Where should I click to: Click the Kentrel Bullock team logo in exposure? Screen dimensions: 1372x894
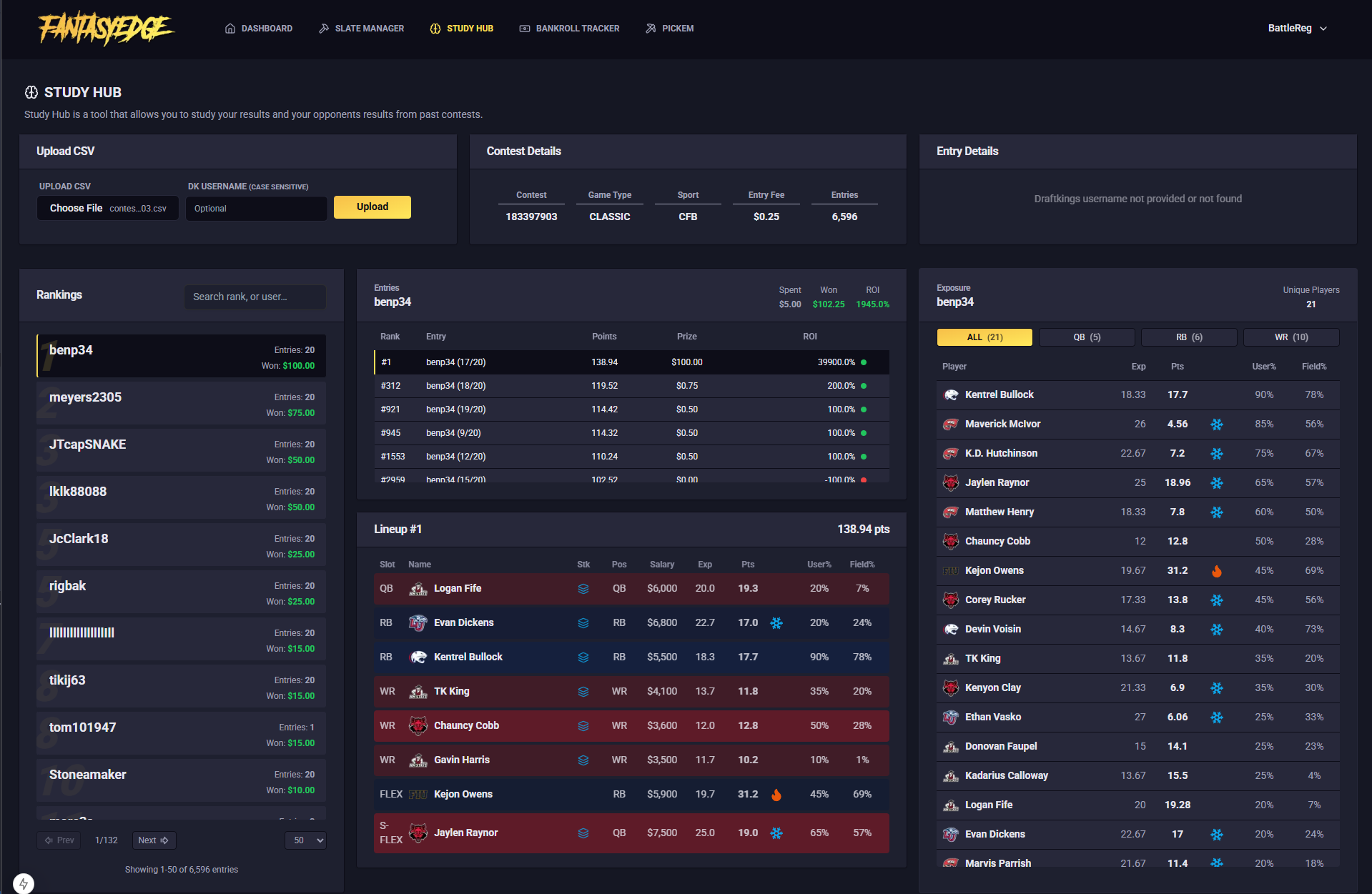click(x=951, y=395)
